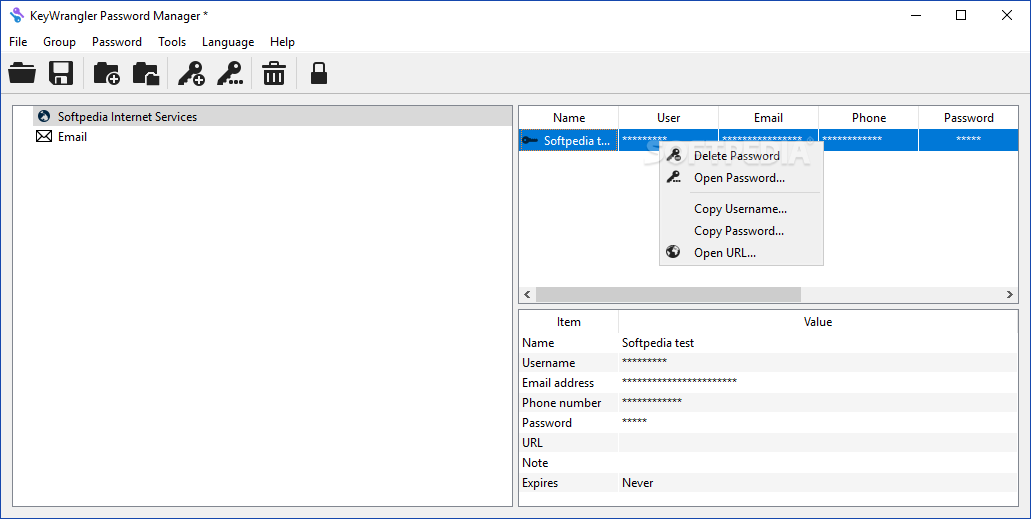This screenshot has height=519, width=1031.
Task: Choose Copy Password... from context menu
Action: [741, 230]
